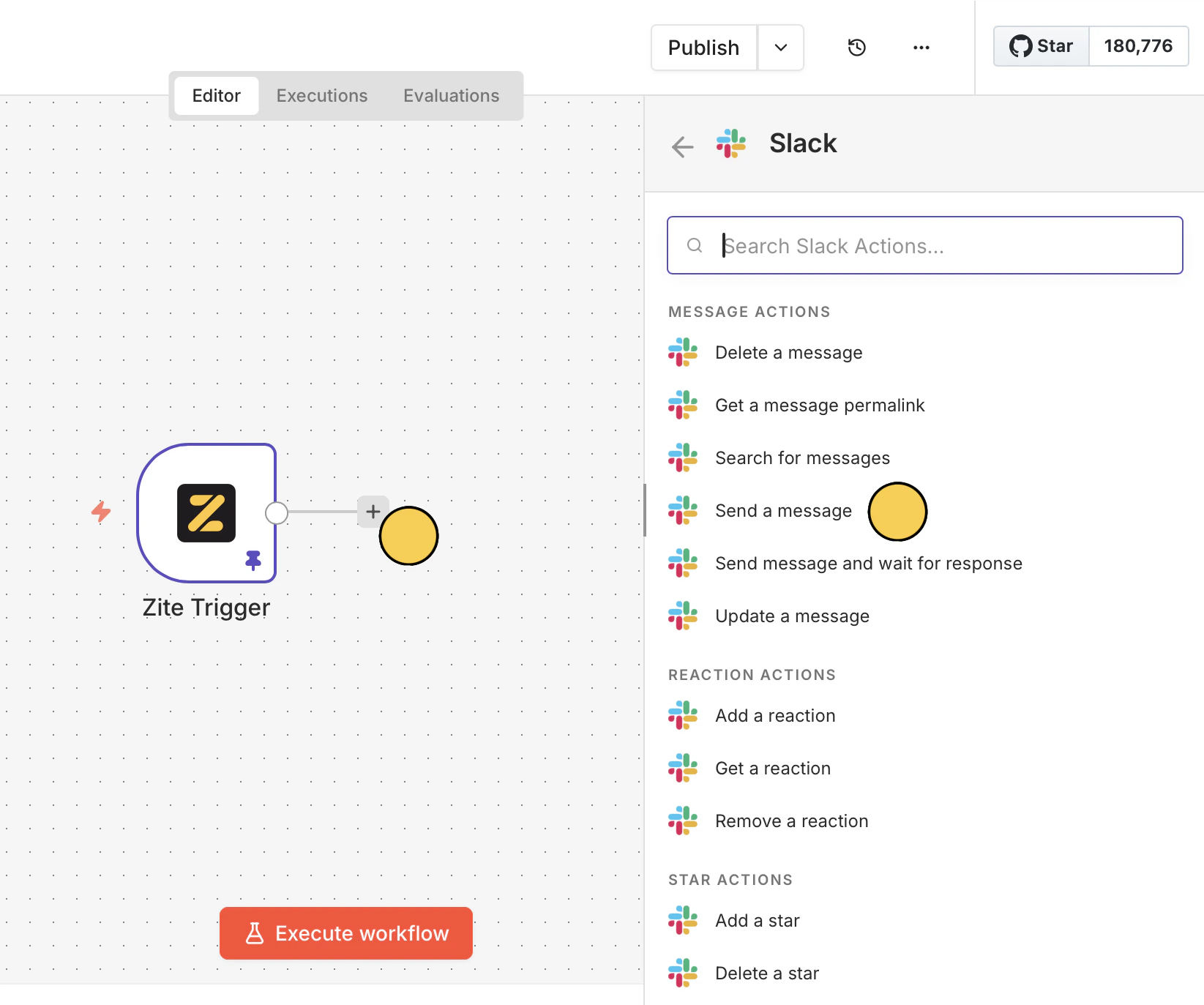Click the Slack icon beside Get a reaction
The width and height of the screenshot is (1204, 1005).
[683, 768]
